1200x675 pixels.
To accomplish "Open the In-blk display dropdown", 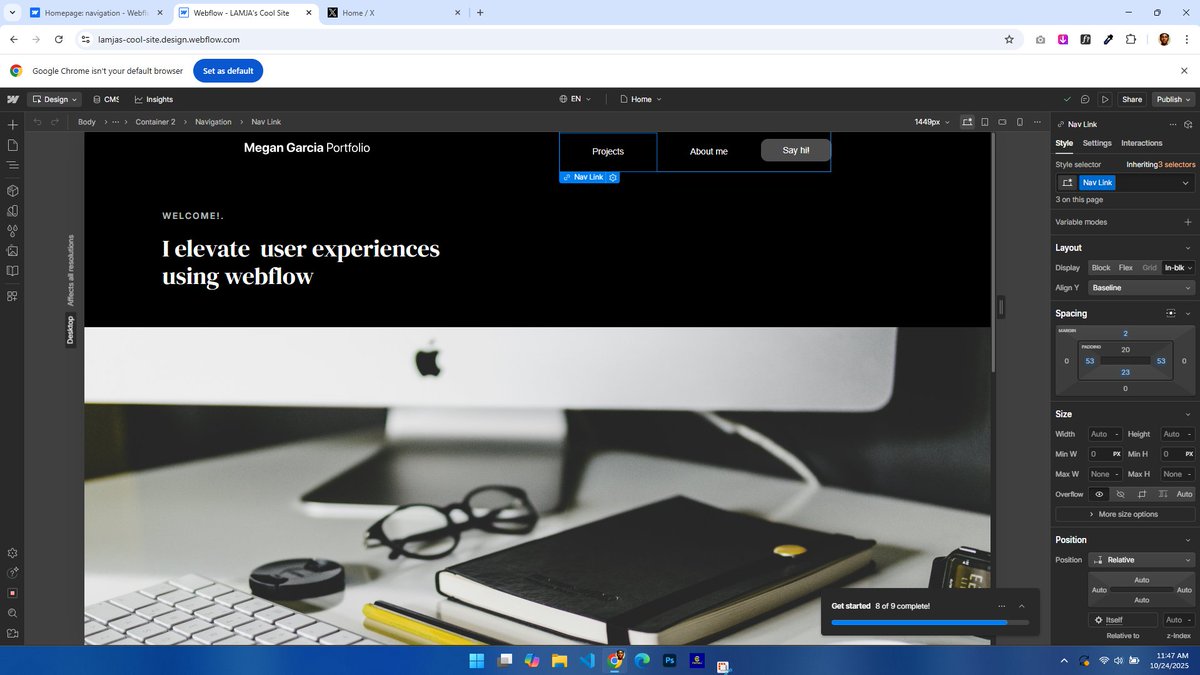I will click(x=1178, y=267).
